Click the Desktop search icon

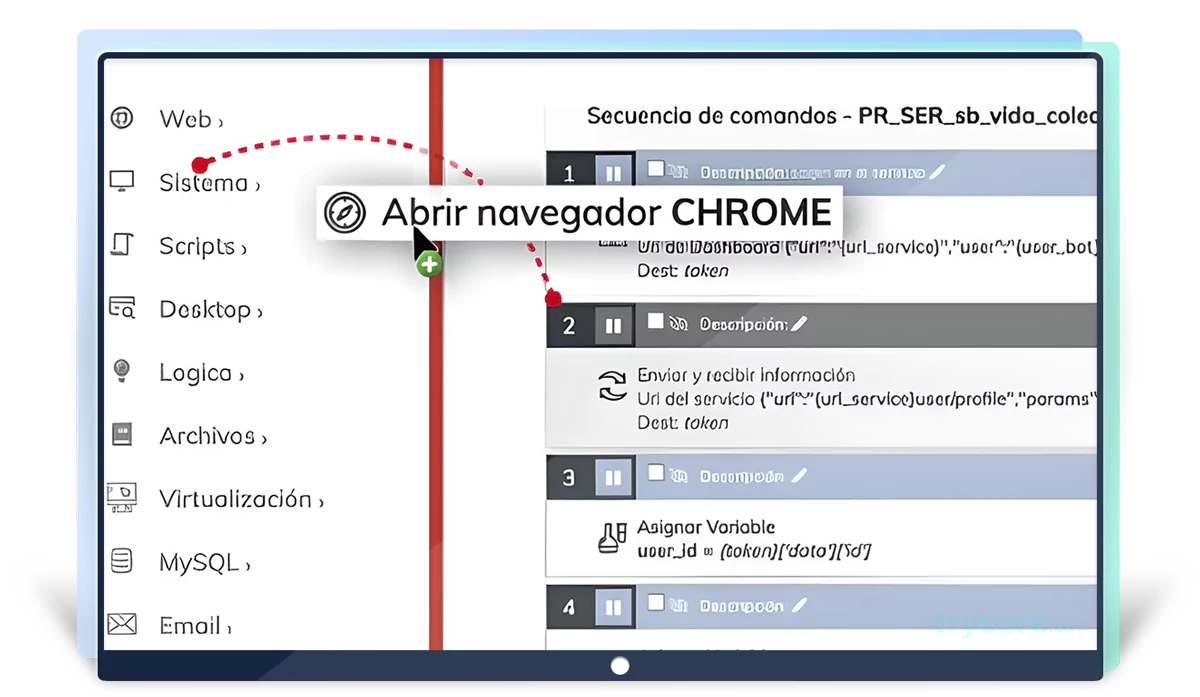click(122, 308)
